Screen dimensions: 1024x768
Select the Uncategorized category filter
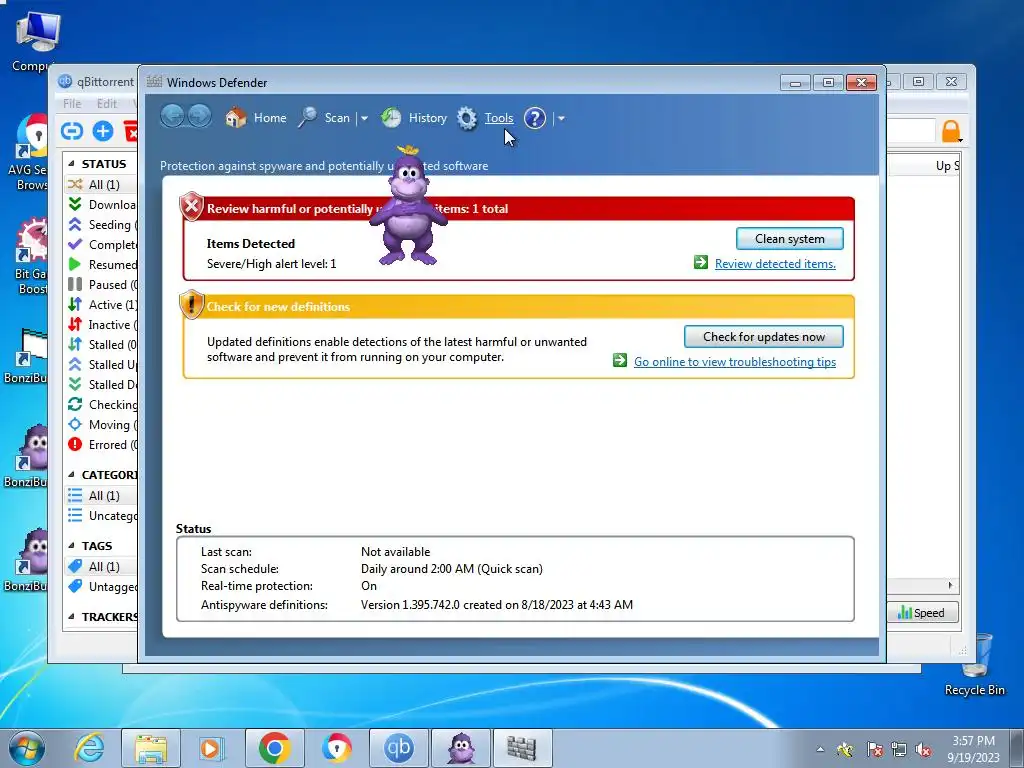[x=101, y=516]
